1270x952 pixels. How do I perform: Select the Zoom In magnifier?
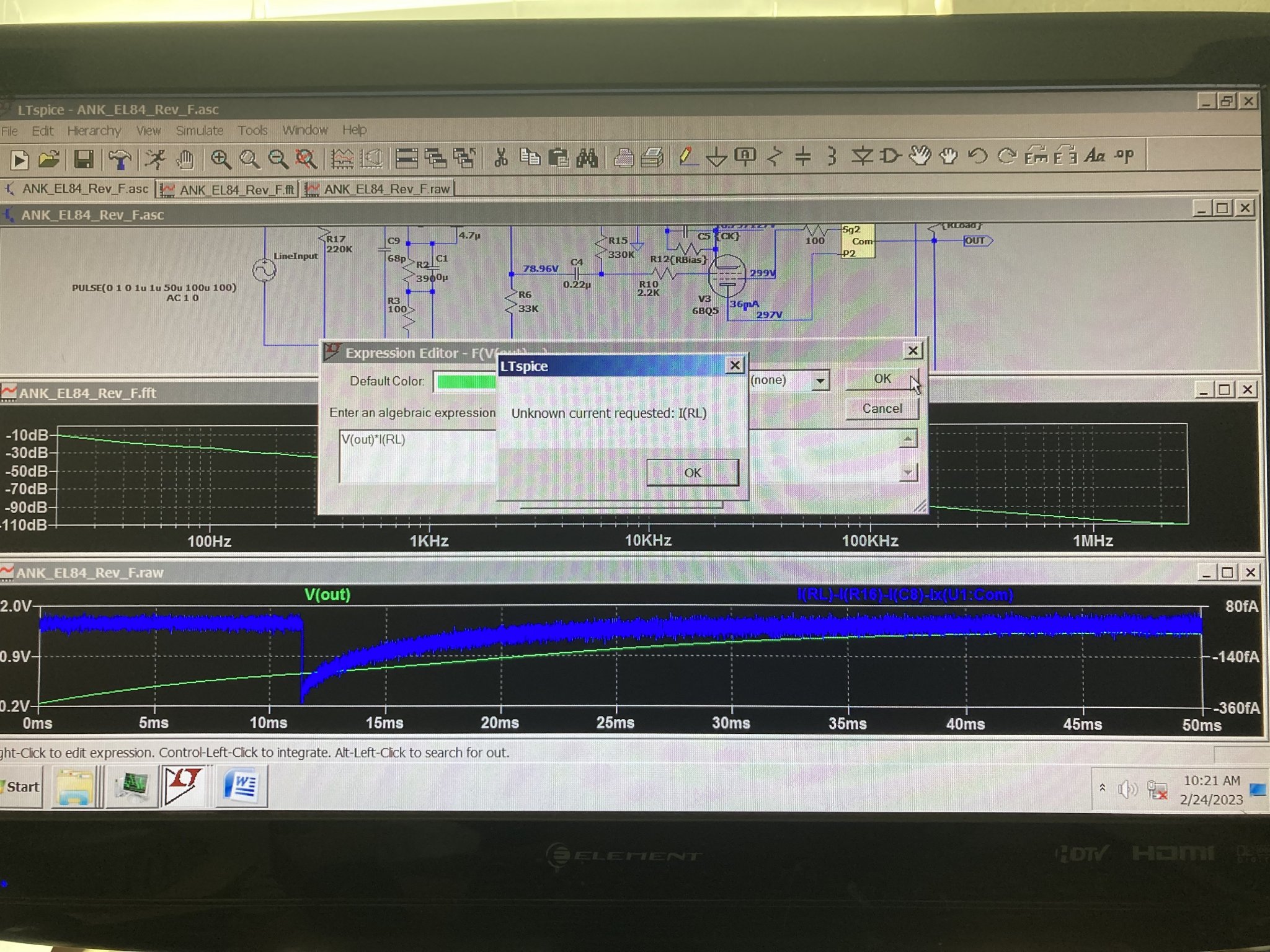click(x=220, y=159)
